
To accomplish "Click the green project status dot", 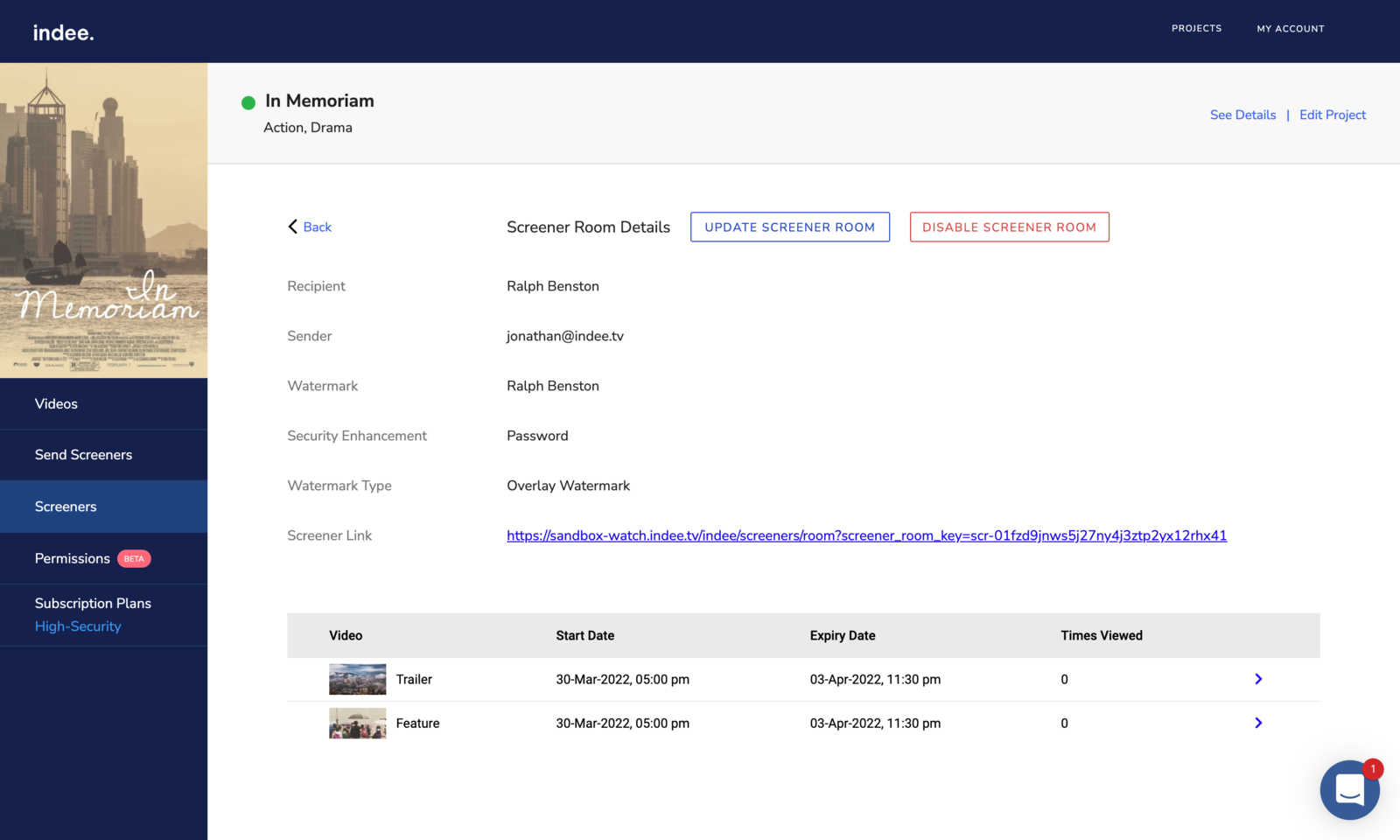I will (248, 102).
